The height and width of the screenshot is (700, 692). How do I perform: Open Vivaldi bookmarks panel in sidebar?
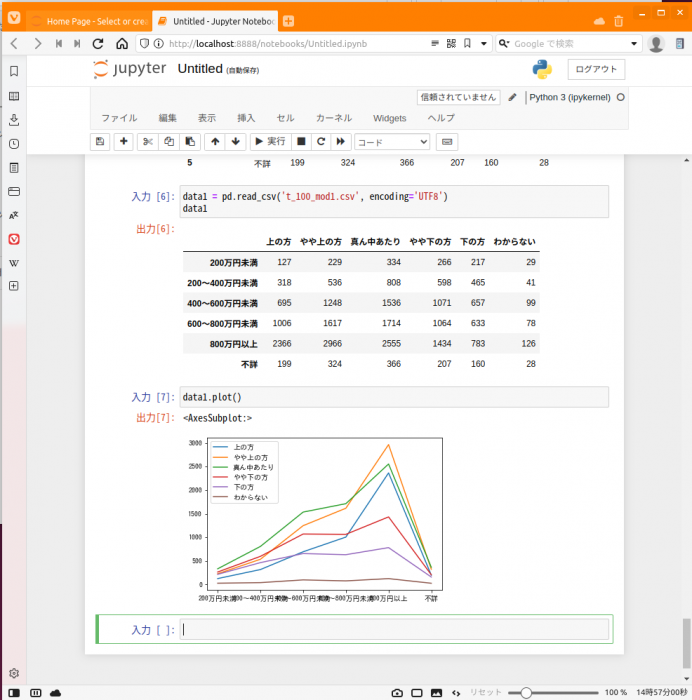pyautogui.click(x=14, y=71)
